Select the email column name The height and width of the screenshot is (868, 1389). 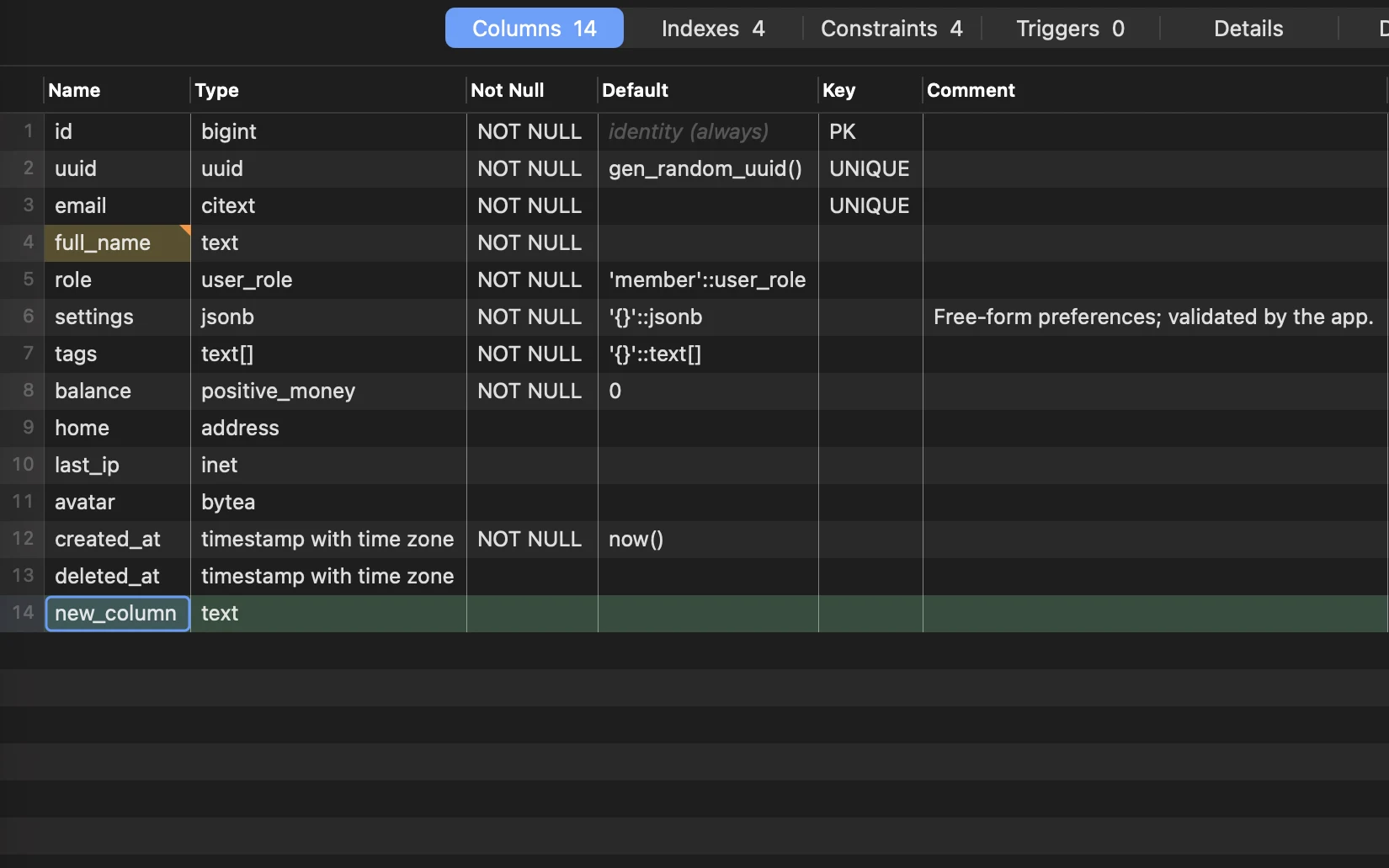(x=117, y=205)
